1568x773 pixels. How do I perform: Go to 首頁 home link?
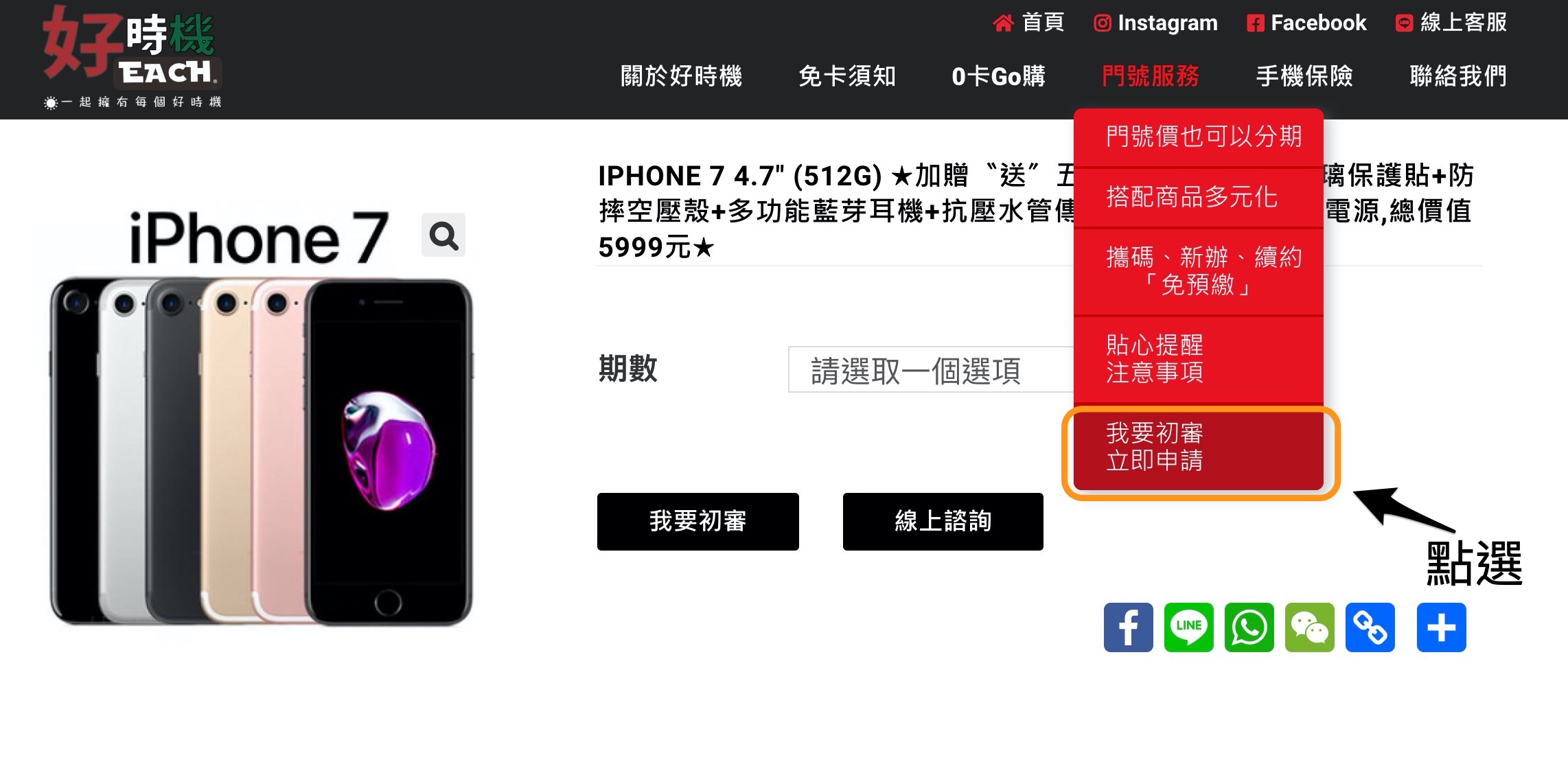1028,23
